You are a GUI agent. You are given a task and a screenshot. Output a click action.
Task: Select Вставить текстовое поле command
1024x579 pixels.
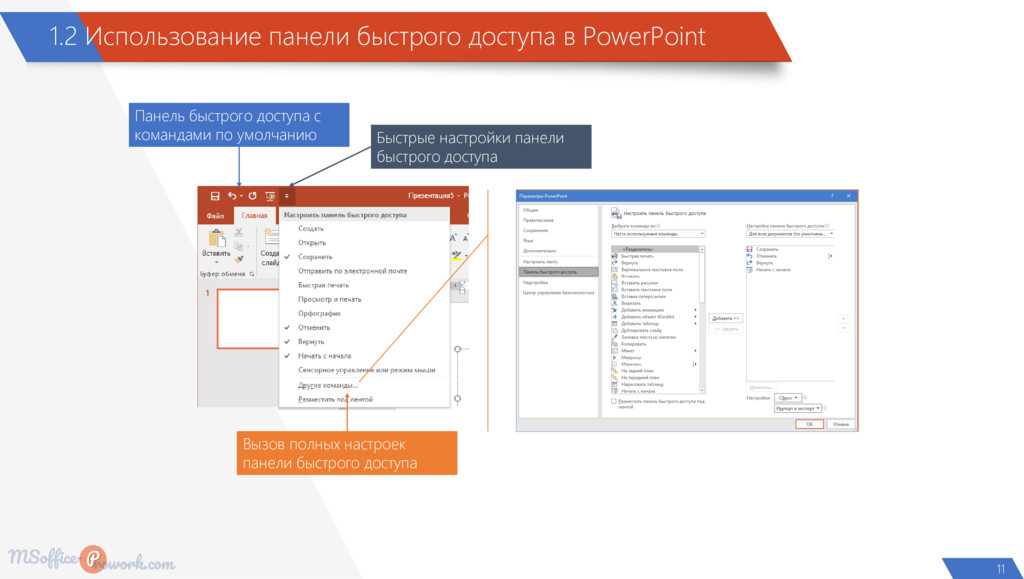pos(655,290)
